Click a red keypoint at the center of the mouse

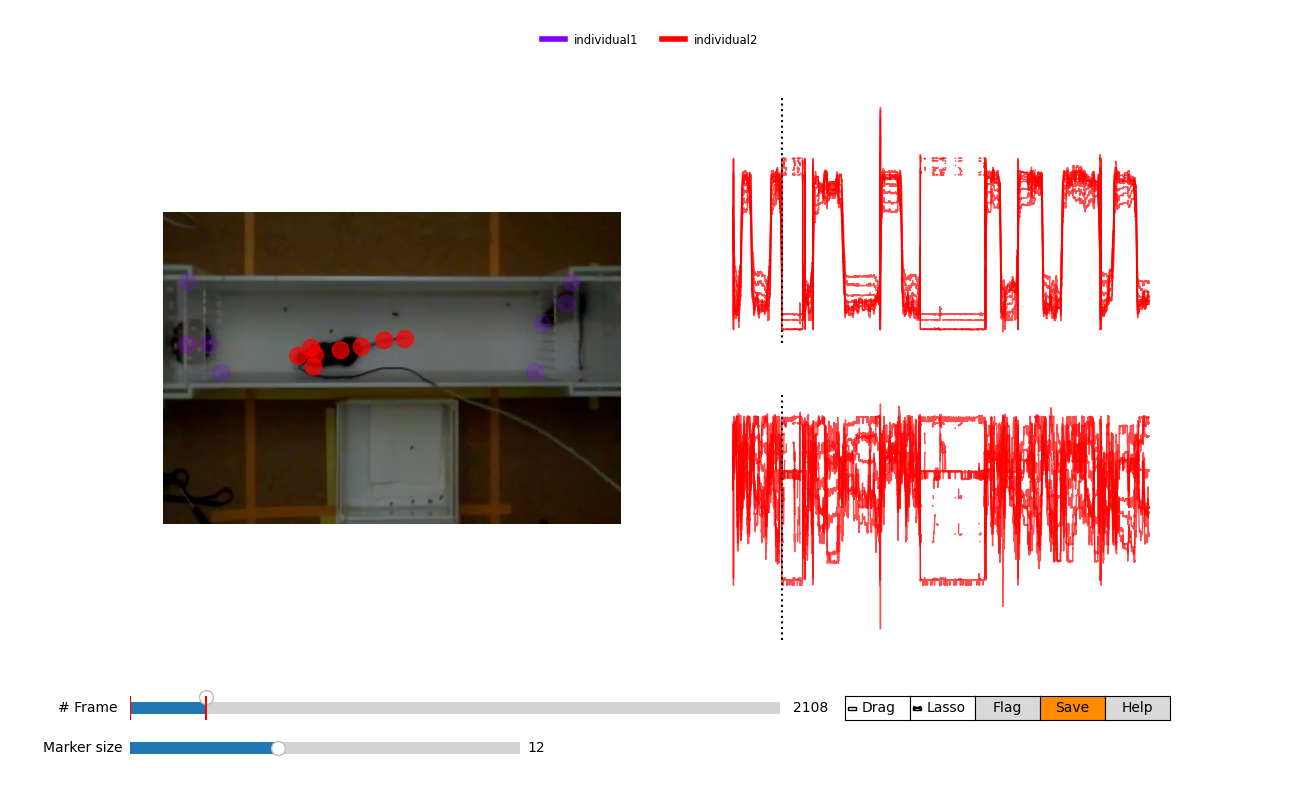click(343, 350)
